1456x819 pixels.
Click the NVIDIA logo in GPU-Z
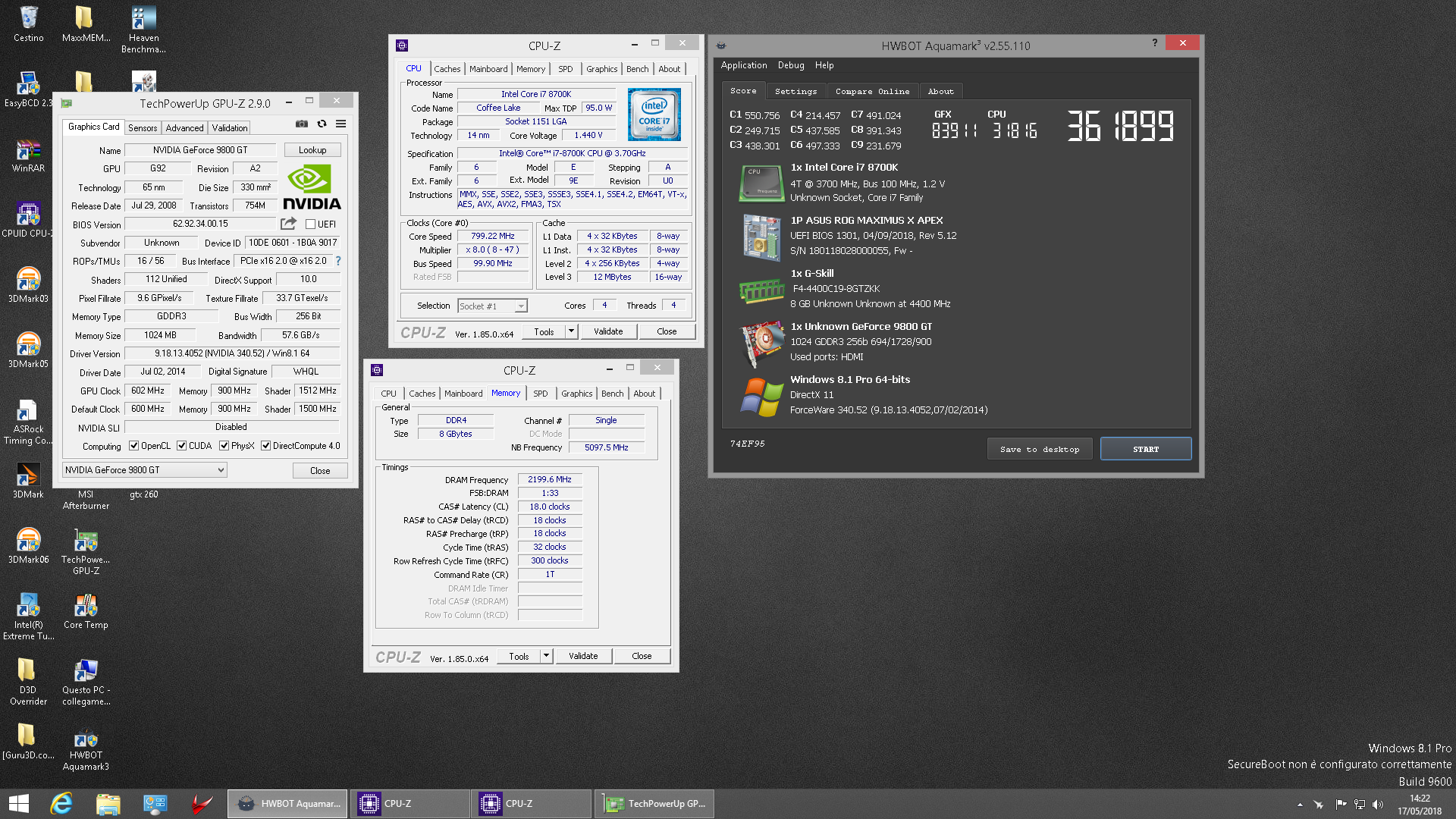(x=312, y=187)
